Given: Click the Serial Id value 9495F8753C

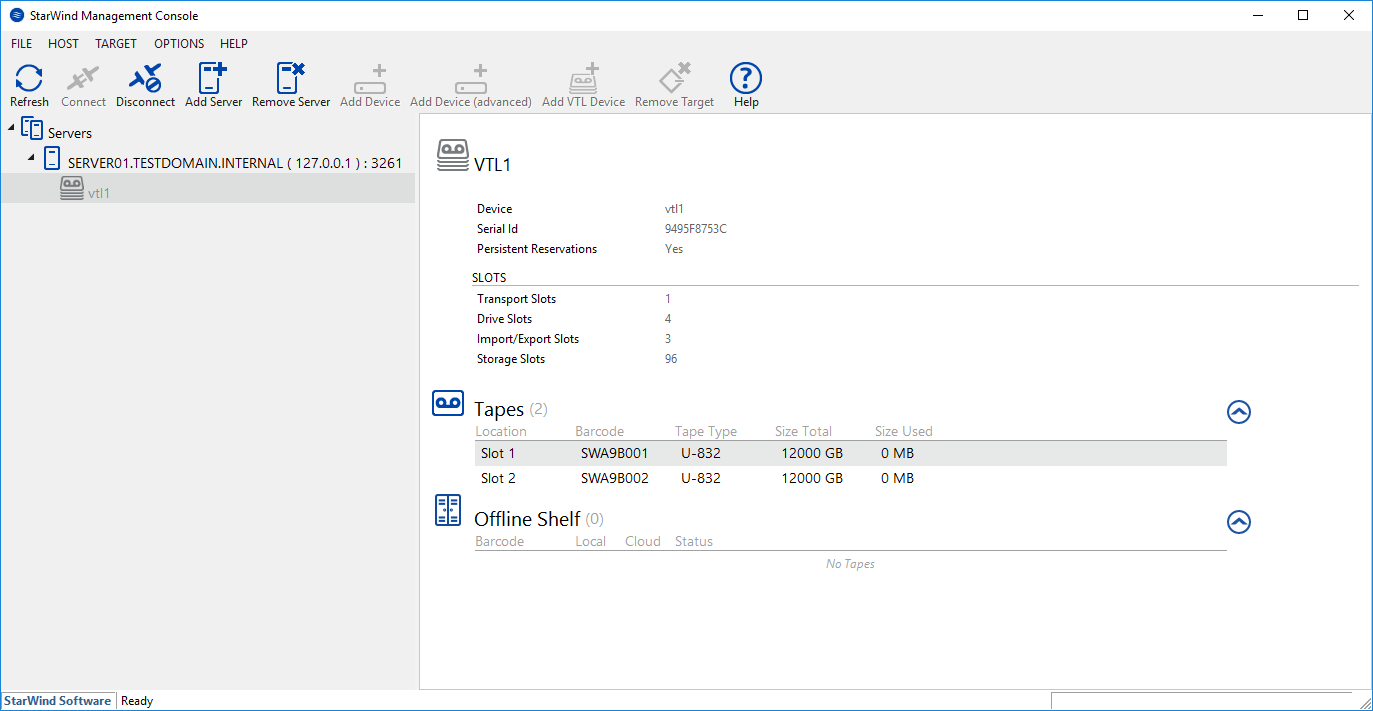Looking at the screenshot, I should pyautogui.click(x=696, y=229).
